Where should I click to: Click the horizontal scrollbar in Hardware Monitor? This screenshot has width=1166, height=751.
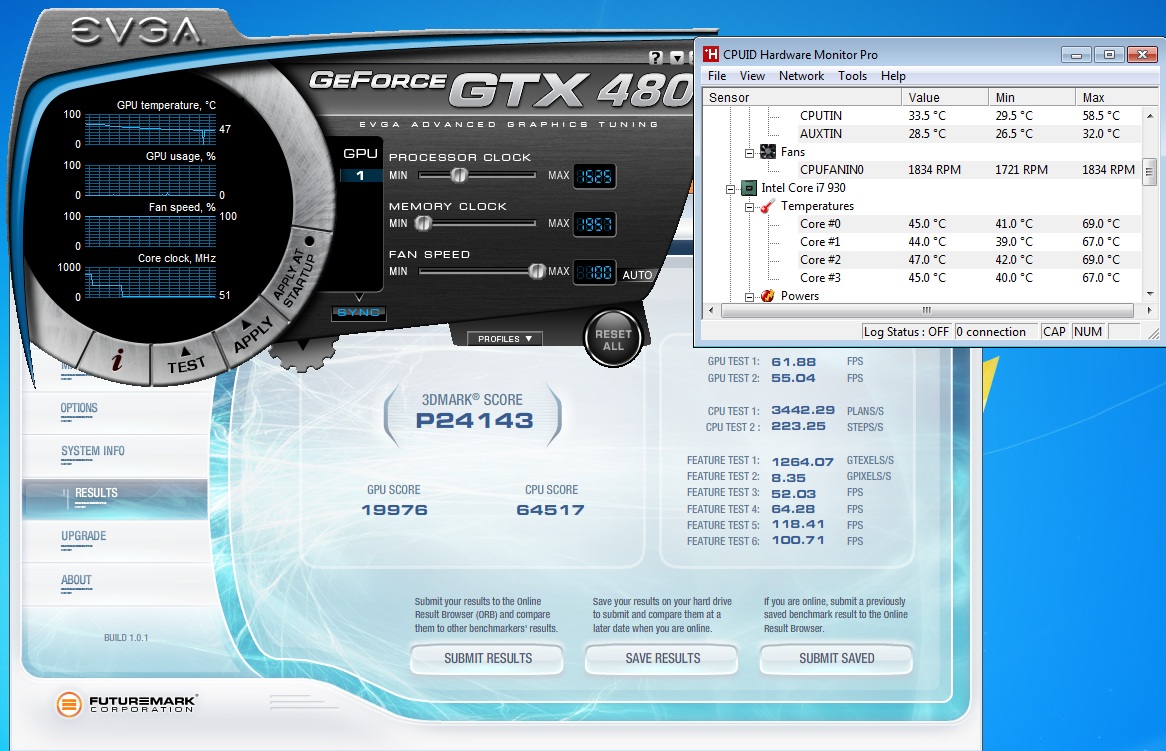coord(927,310)
